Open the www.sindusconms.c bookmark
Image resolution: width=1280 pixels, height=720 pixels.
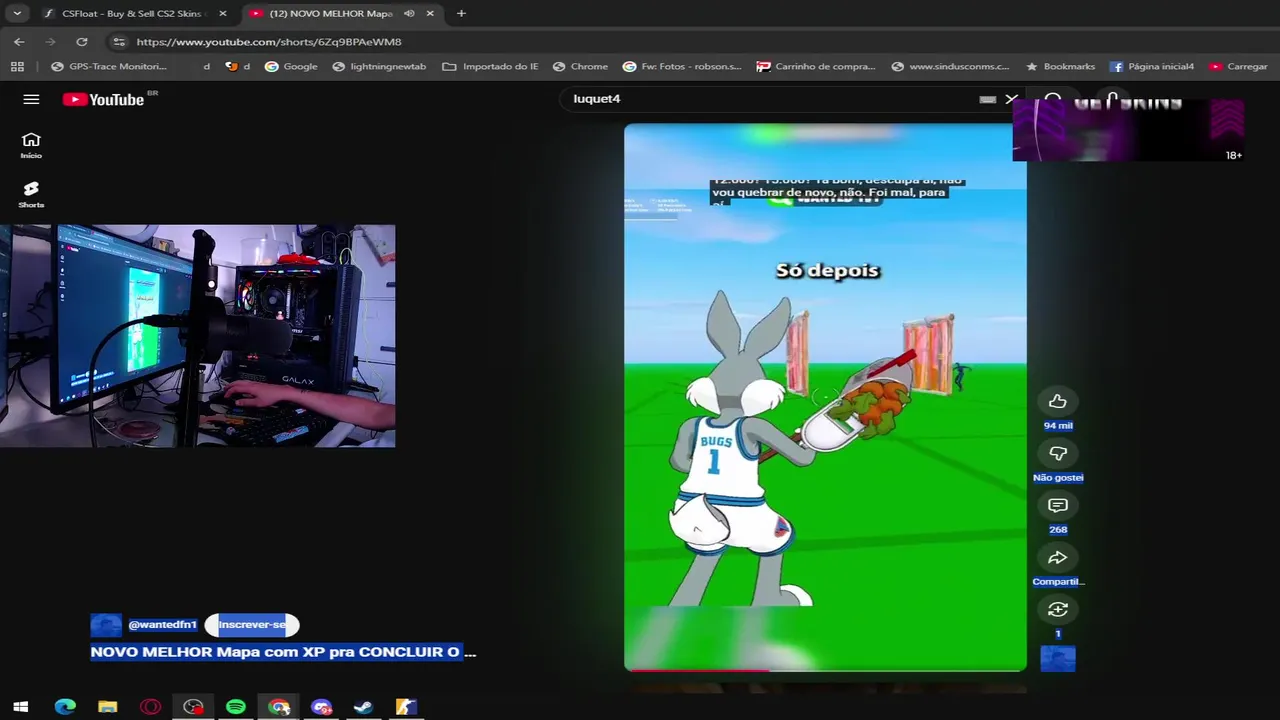tap(950, 66)
